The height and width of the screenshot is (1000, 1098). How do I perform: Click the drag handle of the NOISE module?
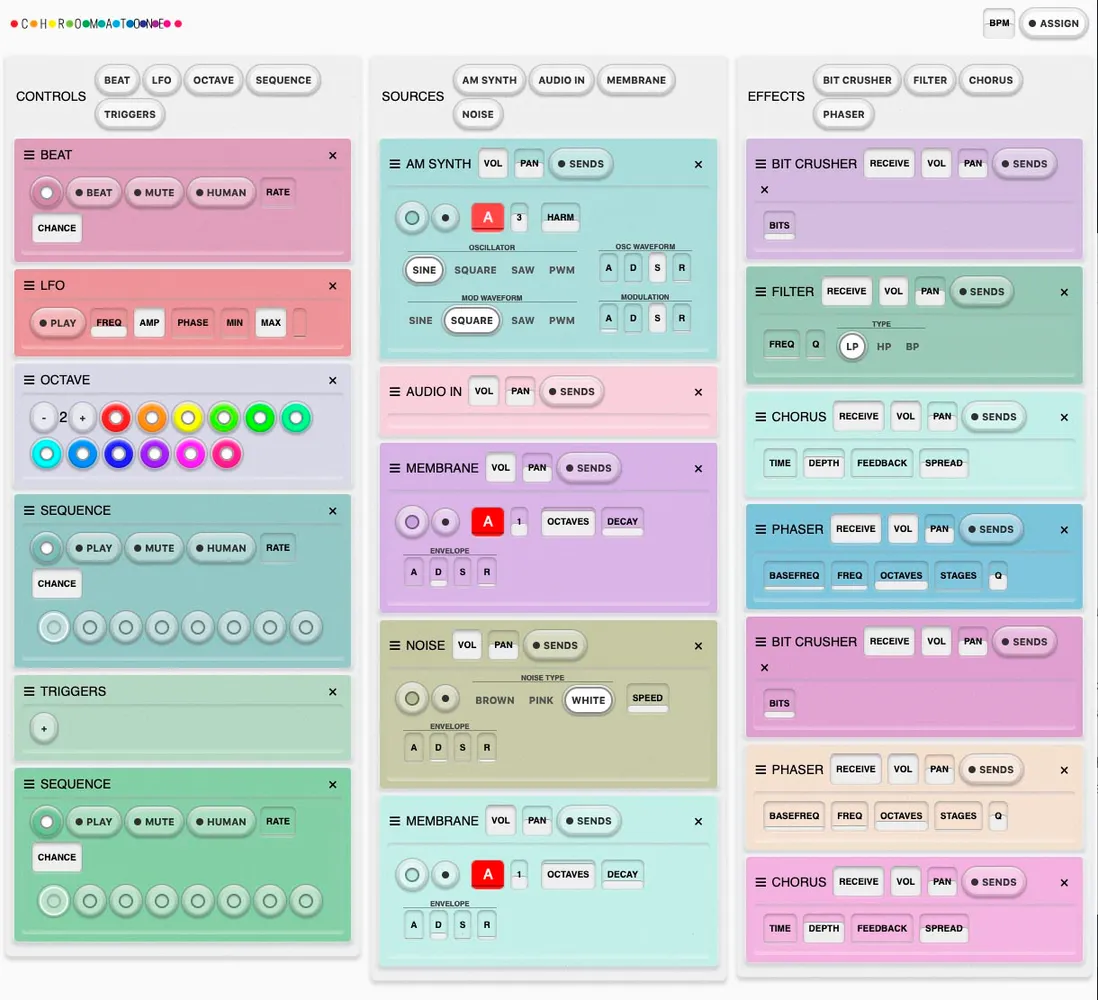click(395, 645)
